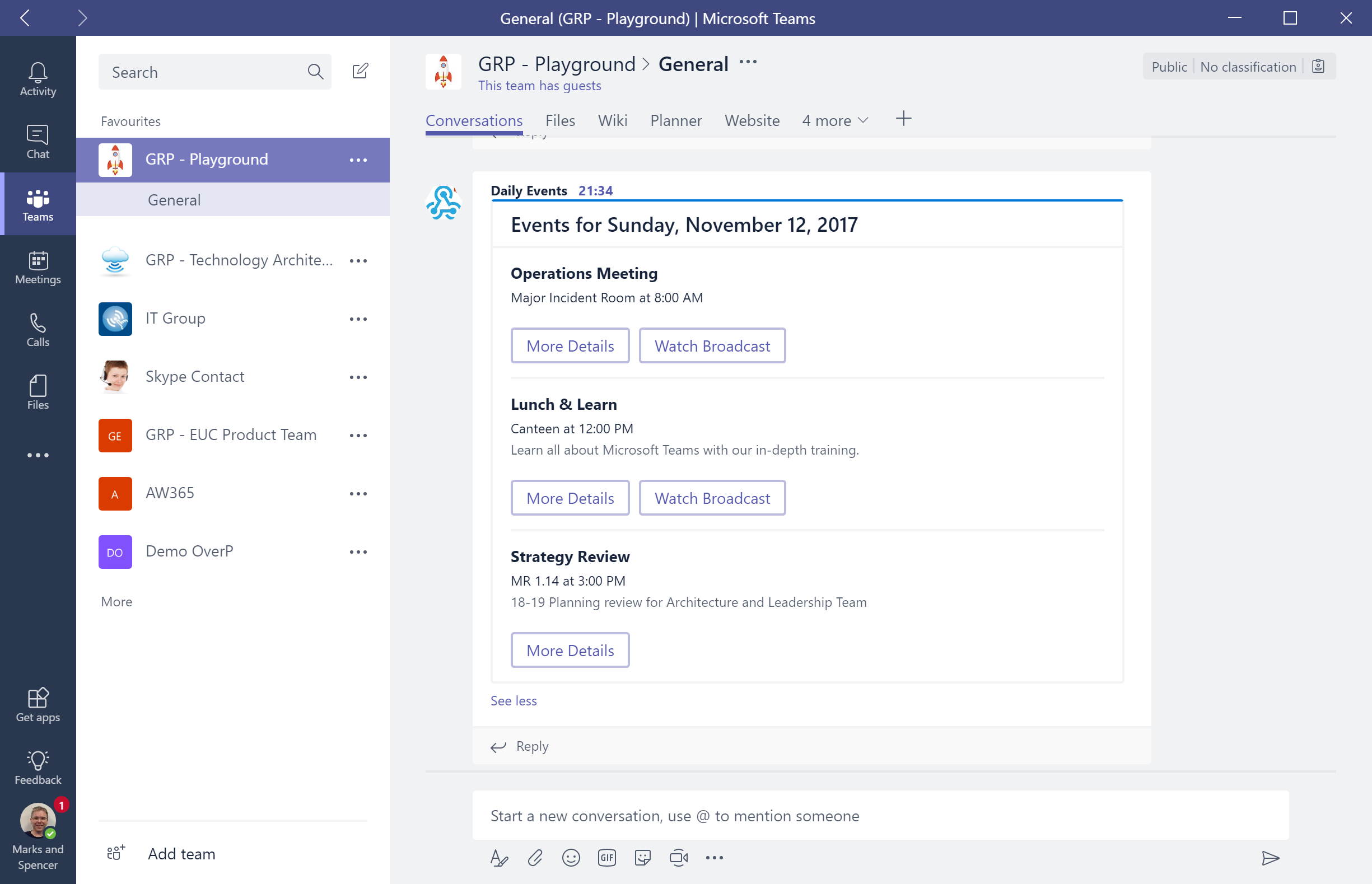Send the message with arrow icon

pyautogui.click(x=1271, y=858)
